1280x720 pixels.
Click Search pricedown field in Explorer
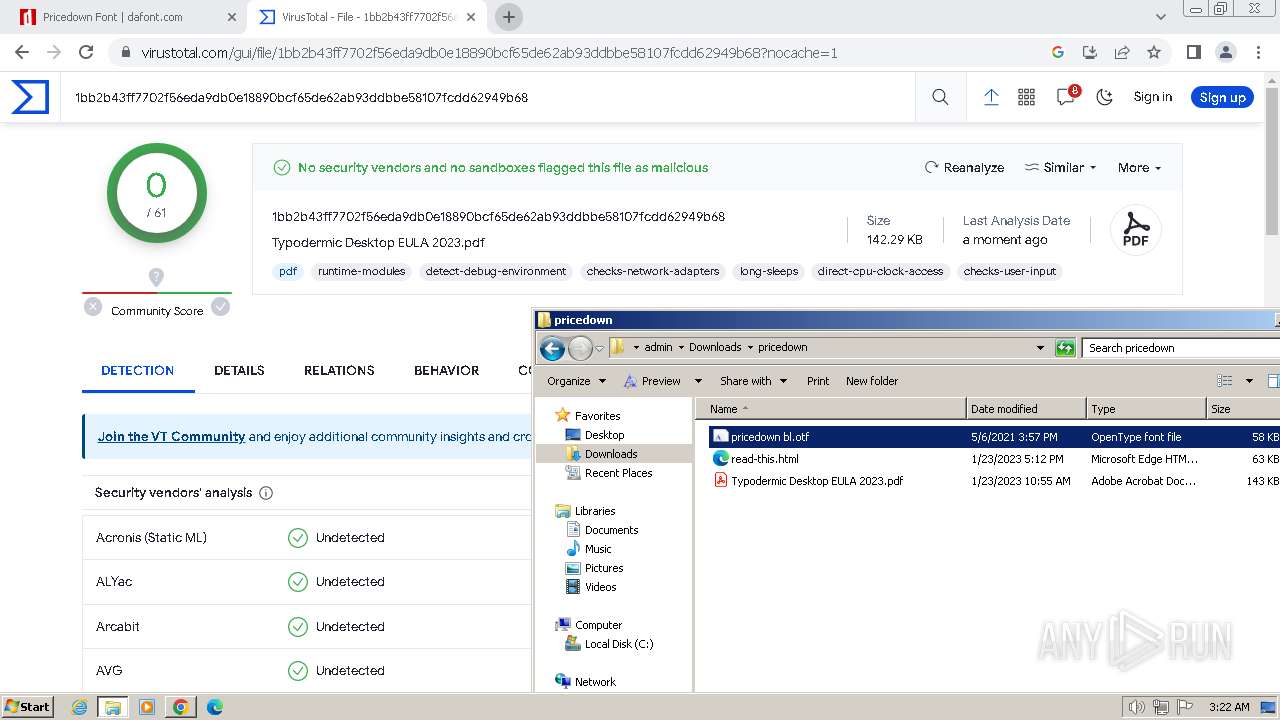pos(1180,348)
